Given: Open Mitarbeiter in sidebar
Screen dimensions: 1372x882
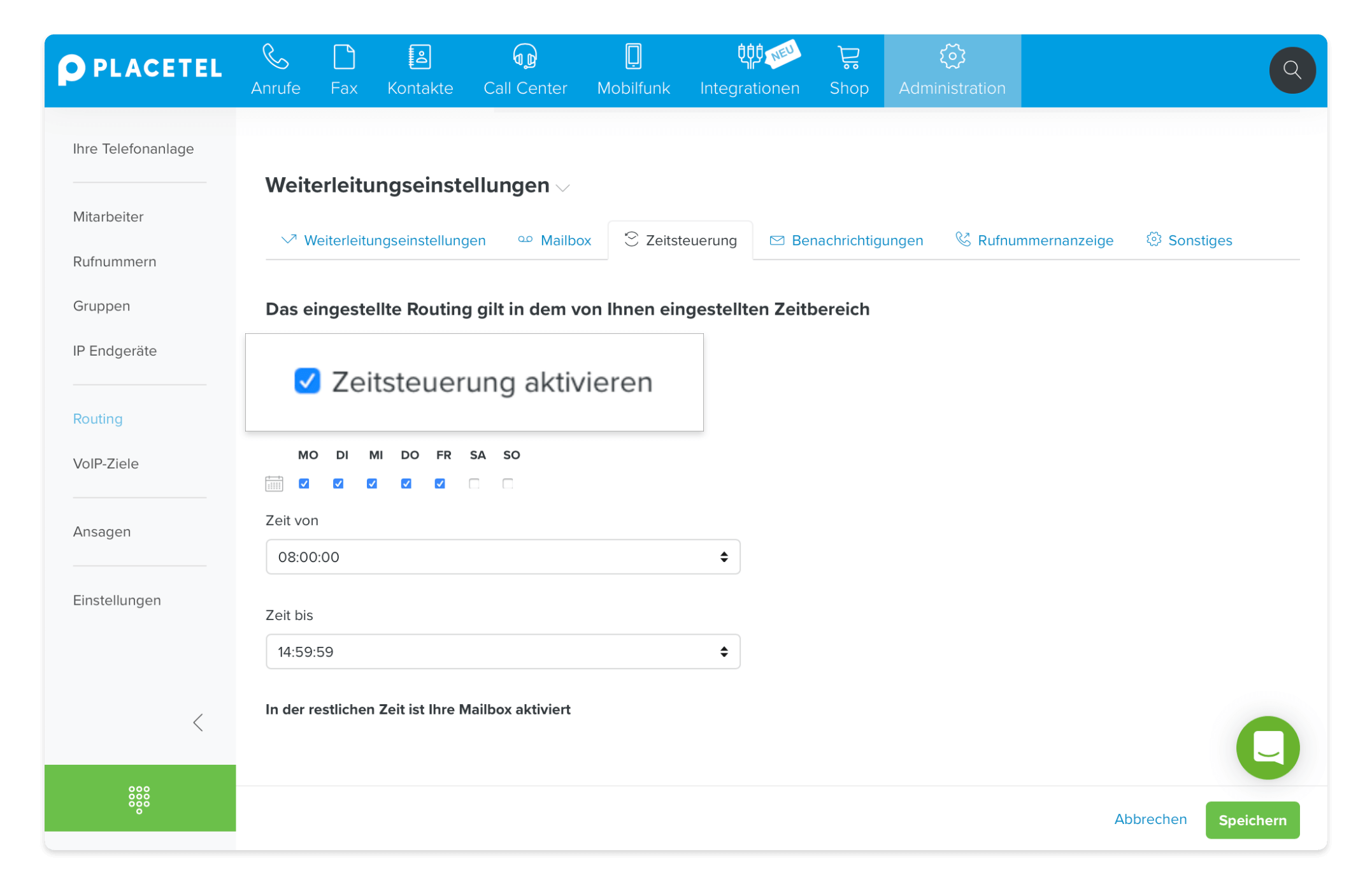Looking at the screenshot, I should click(x=108, y=217).
